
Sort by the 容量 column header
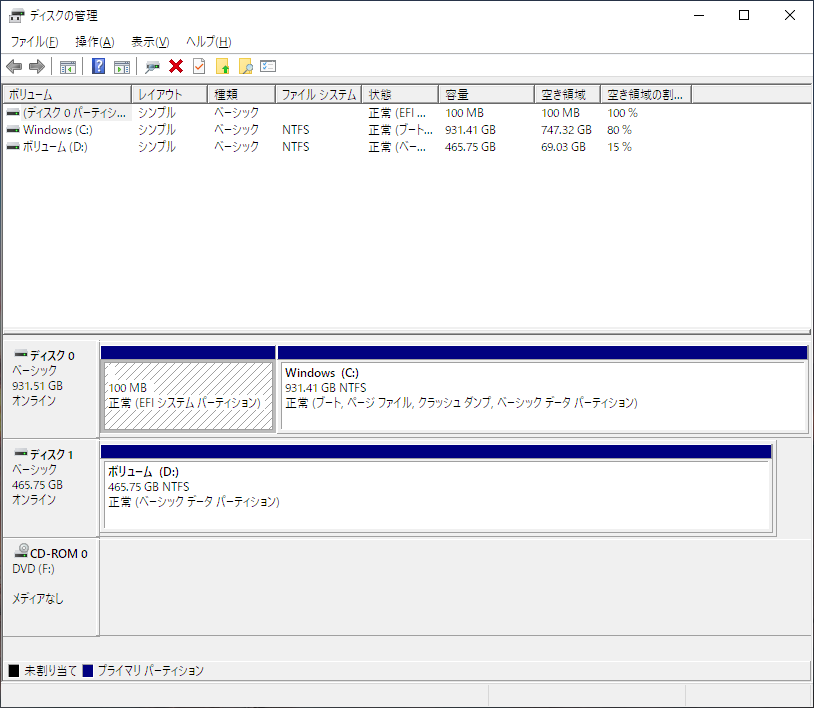[486, 94]
